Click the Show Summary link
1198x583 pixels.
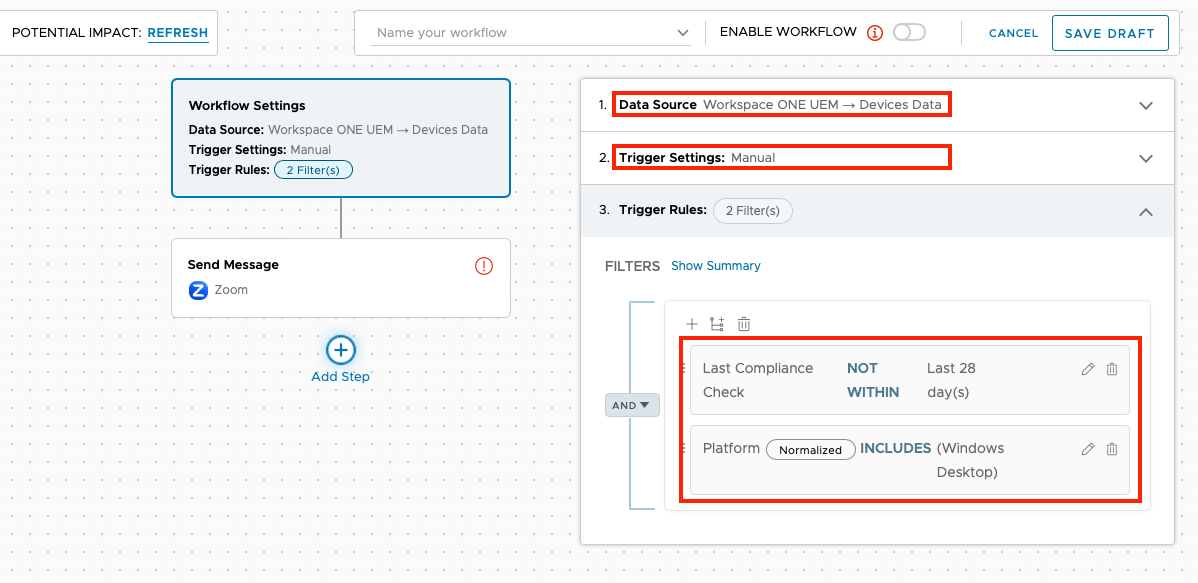(715, 266)
